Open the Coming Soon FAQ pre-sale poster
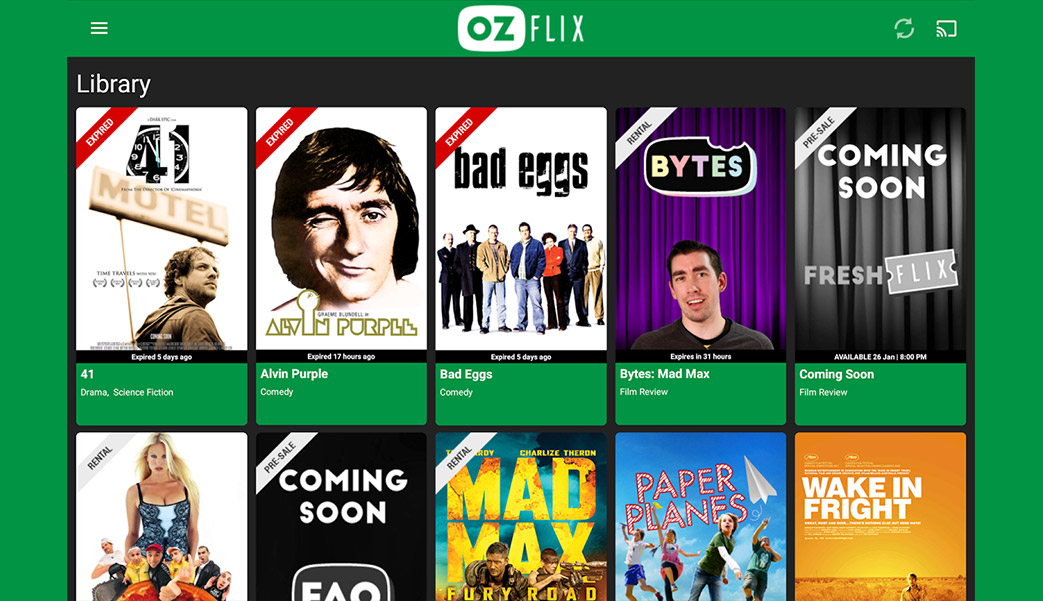This screenshot has width=1043, height=601. click(341, 517)
